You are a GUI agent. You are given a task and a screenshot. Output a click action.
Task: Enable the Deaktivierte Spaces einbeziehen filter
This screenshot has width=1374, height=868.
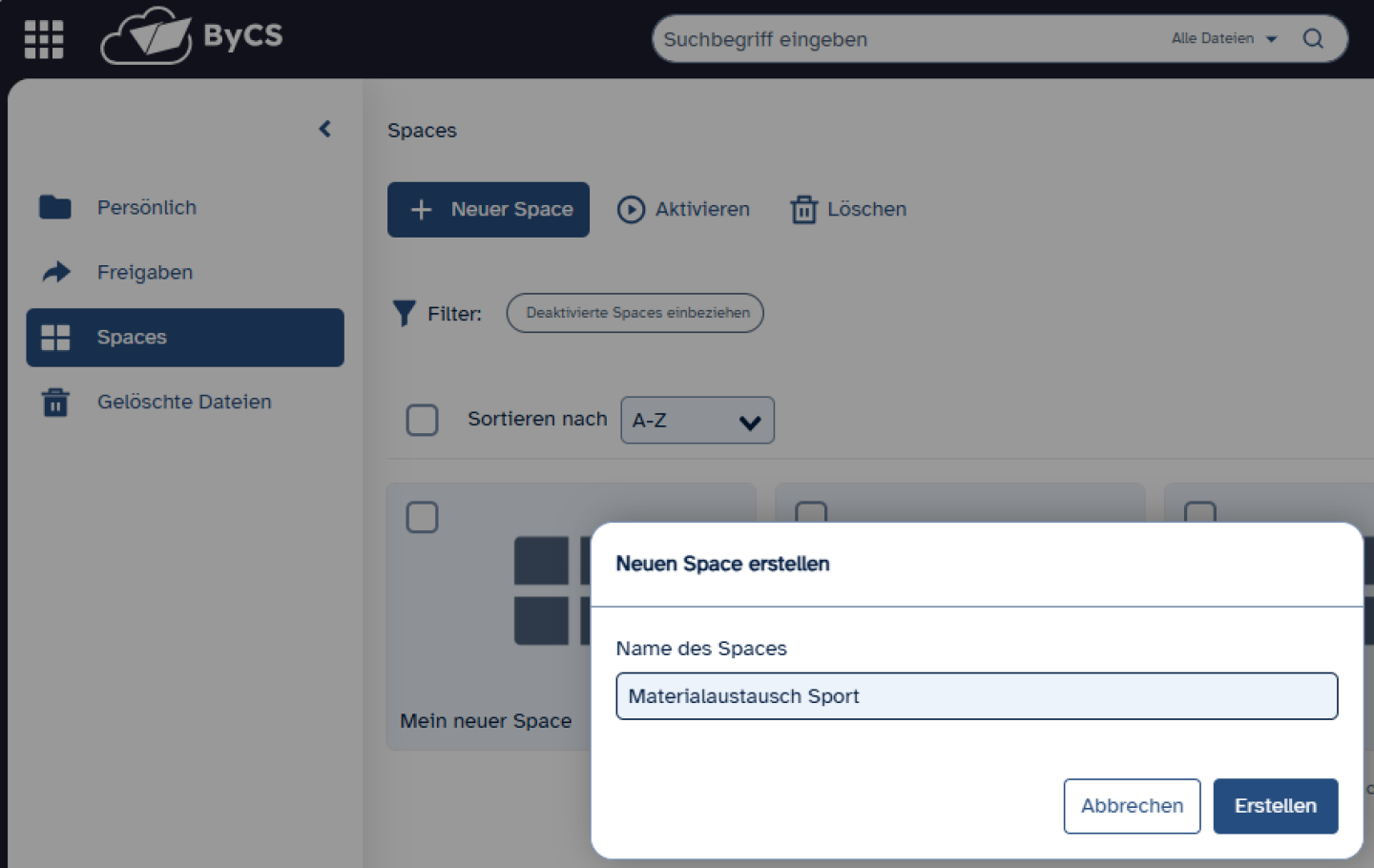click(x=635, y=313)
